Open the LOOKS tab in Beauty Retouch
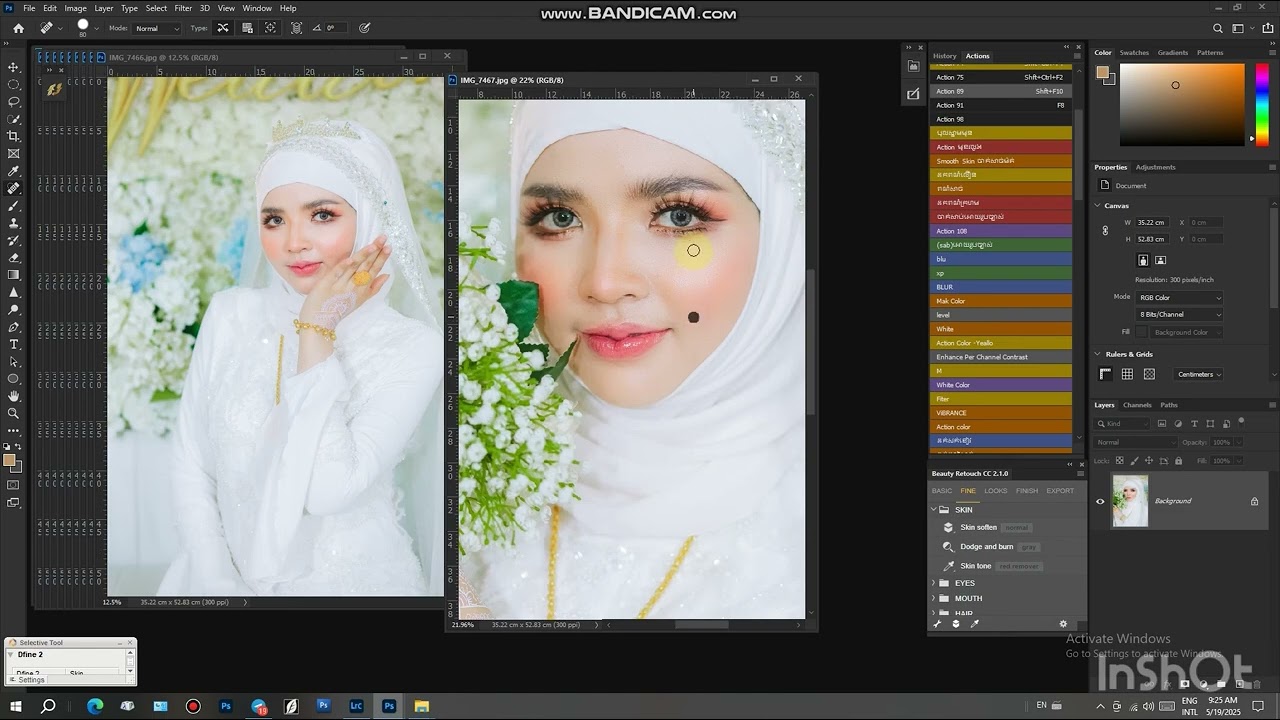Viewport: 1280px width, 720px height. (995, 491)
